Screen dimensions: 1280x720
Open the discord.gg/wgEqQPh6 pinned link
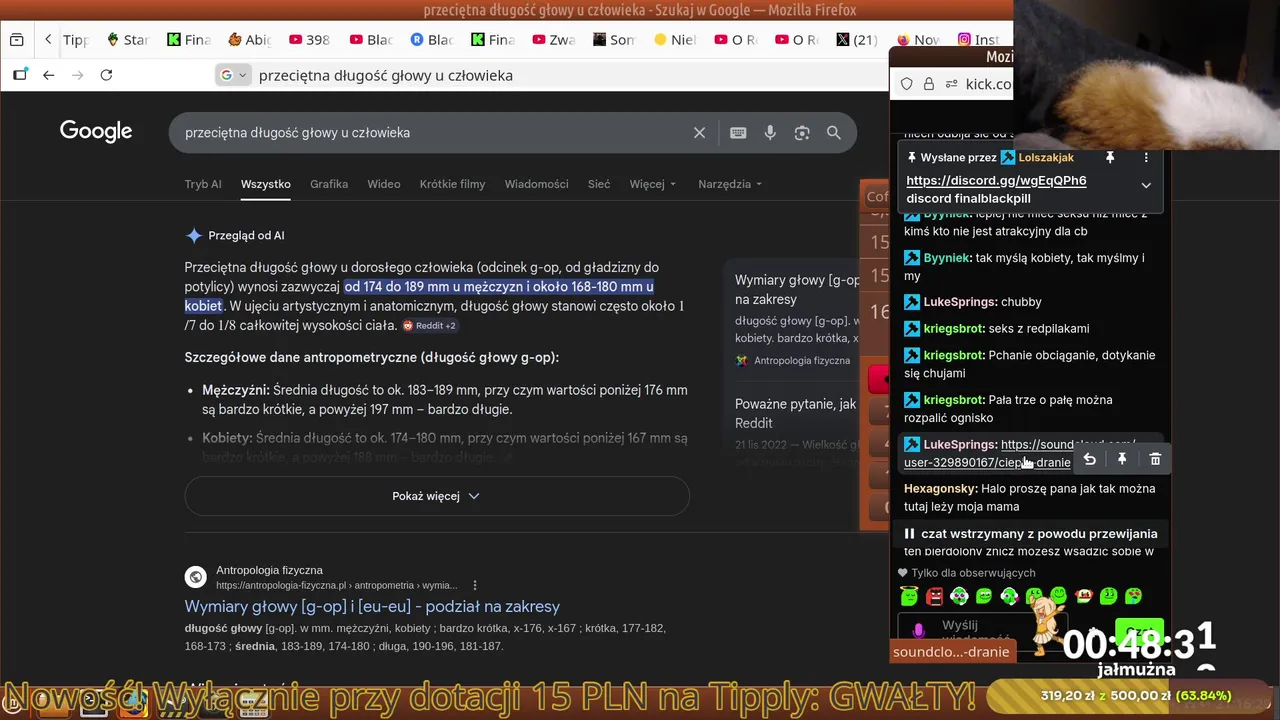tap(996, 181)
